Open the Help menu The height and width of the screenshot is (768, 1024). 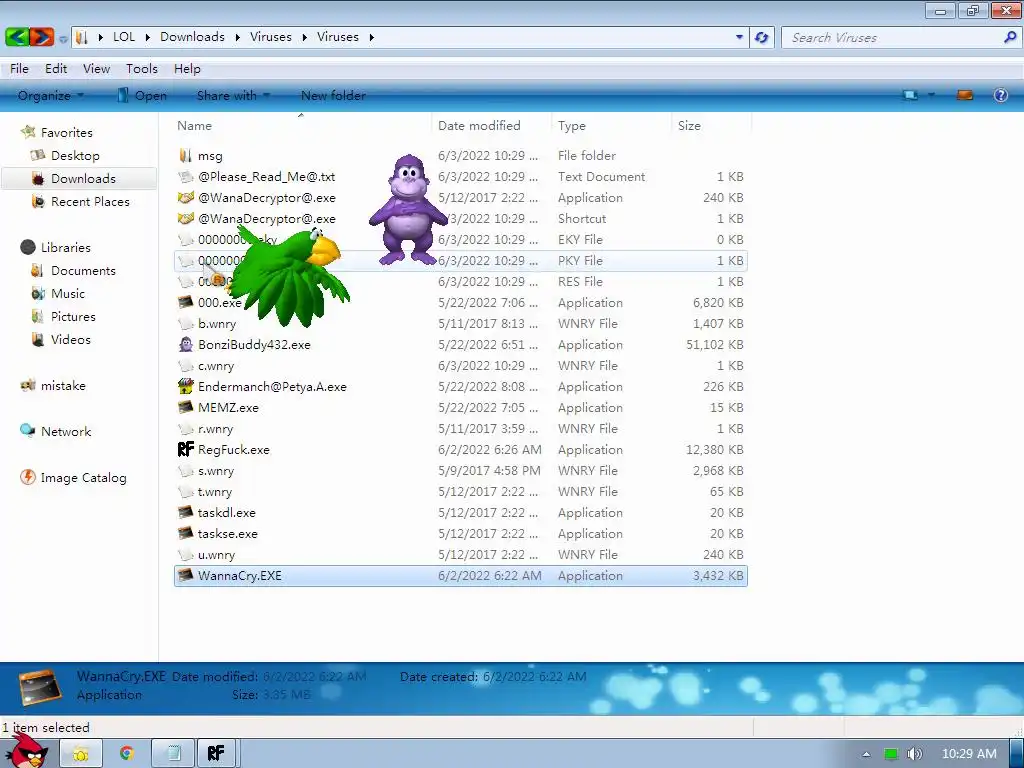click(x=187, y=69)
